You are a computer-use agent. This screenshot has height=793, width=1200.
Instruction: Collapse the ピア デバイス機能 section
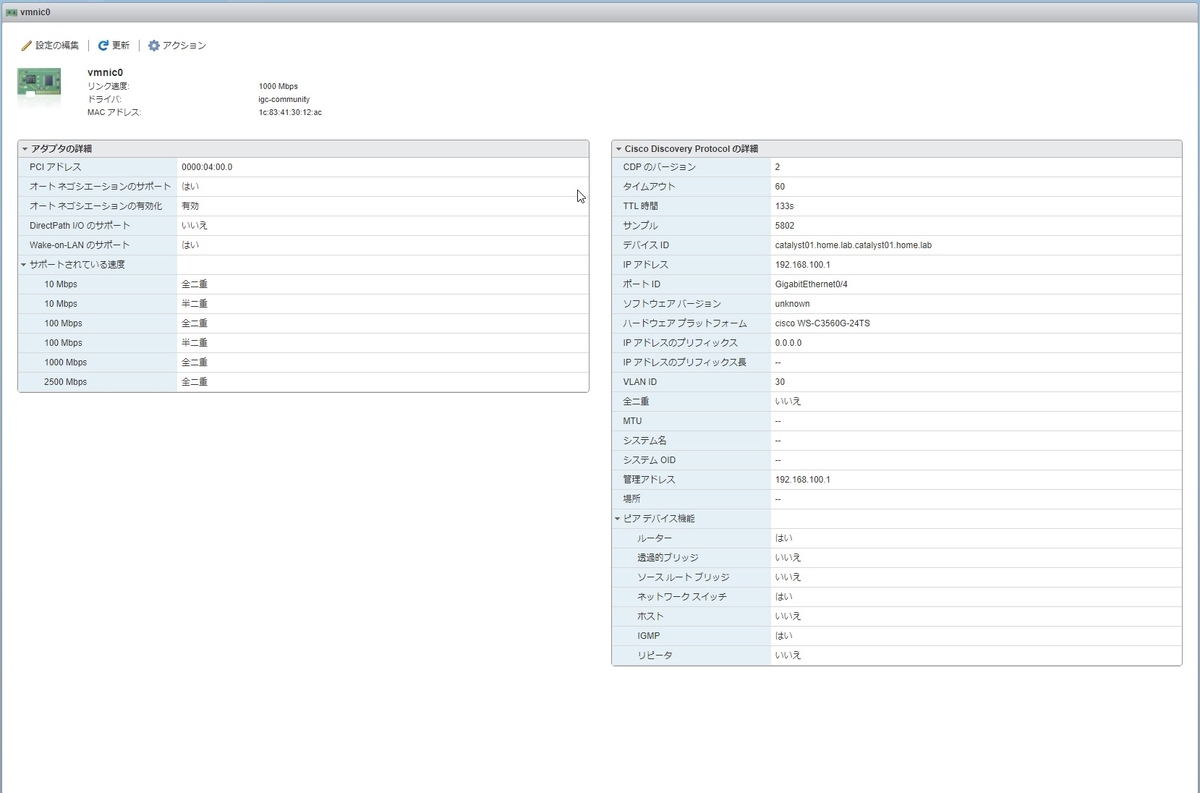pyautogui.click(x=618, y=519)
